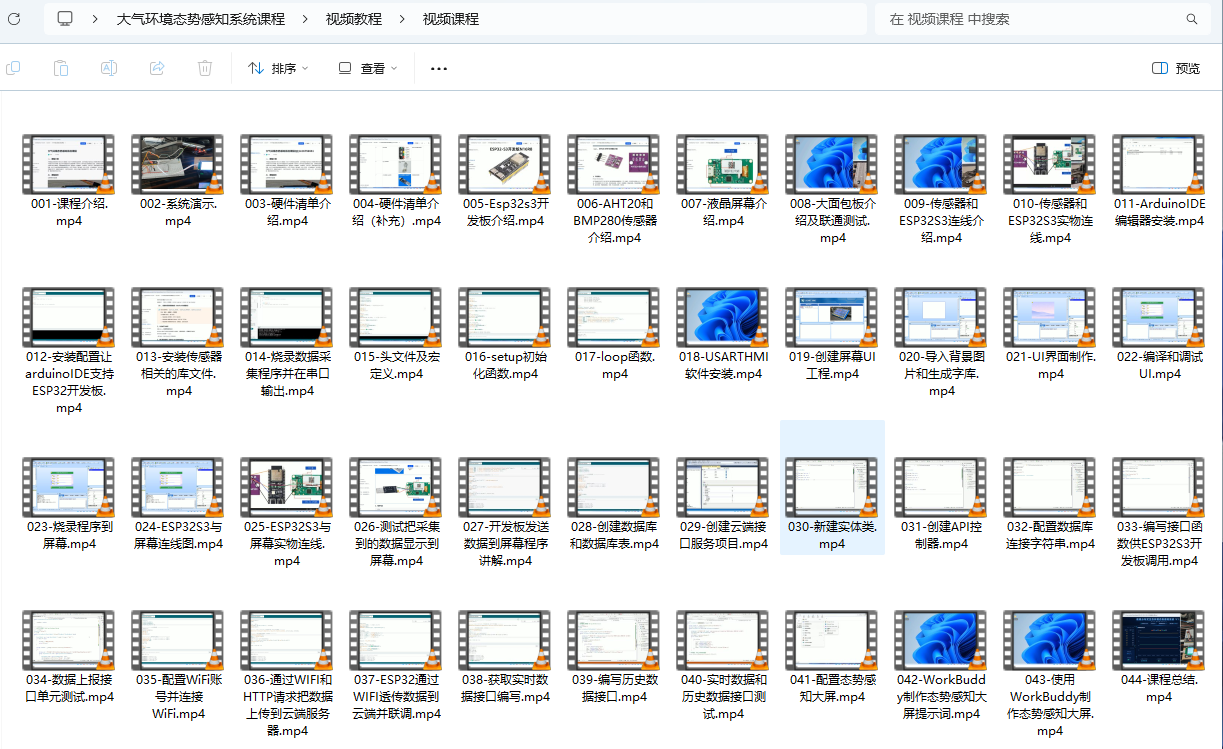Select the 025-ESP32S3与屏幕实物连线.mp4 video icon

(x=286, y=486)
